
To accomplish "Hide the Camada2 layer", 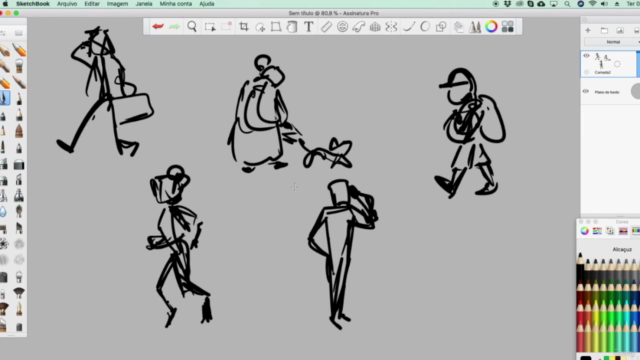I will [x=587, y=56].
